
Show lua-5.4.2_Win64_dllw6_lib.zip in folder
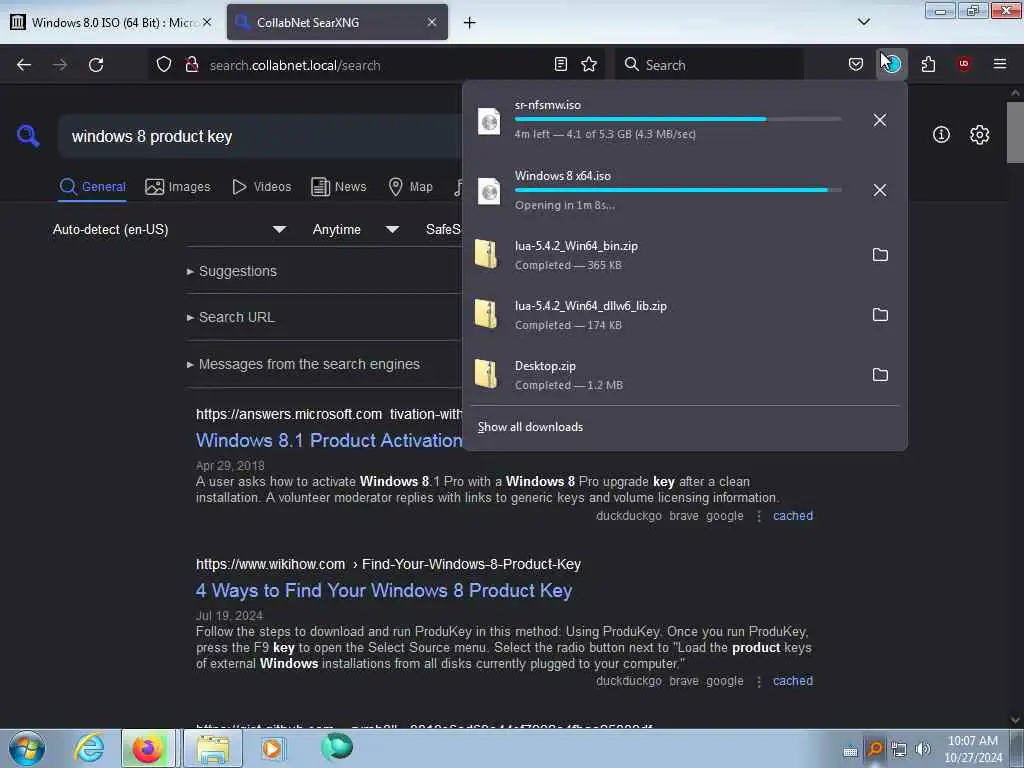click(x=880, y=315)
